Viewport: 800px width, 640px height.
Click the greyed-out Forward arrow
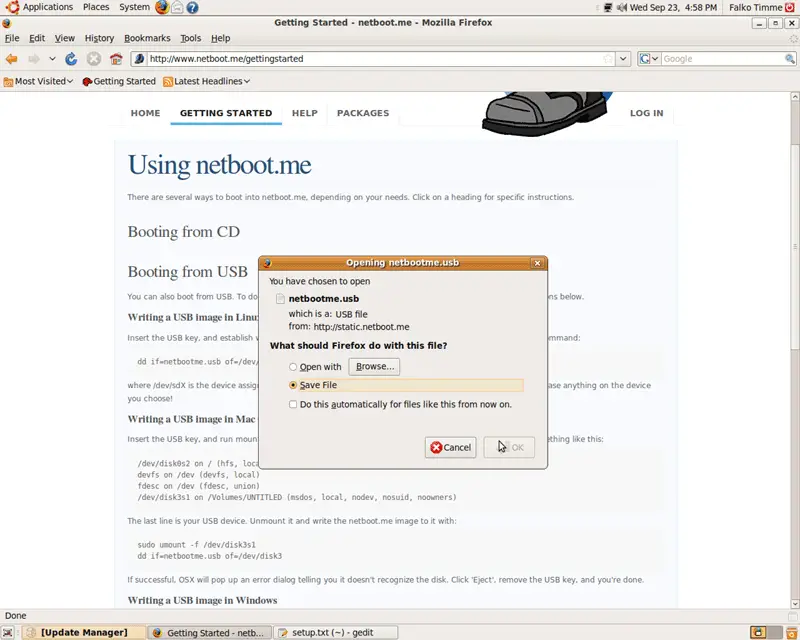point(34,59)
